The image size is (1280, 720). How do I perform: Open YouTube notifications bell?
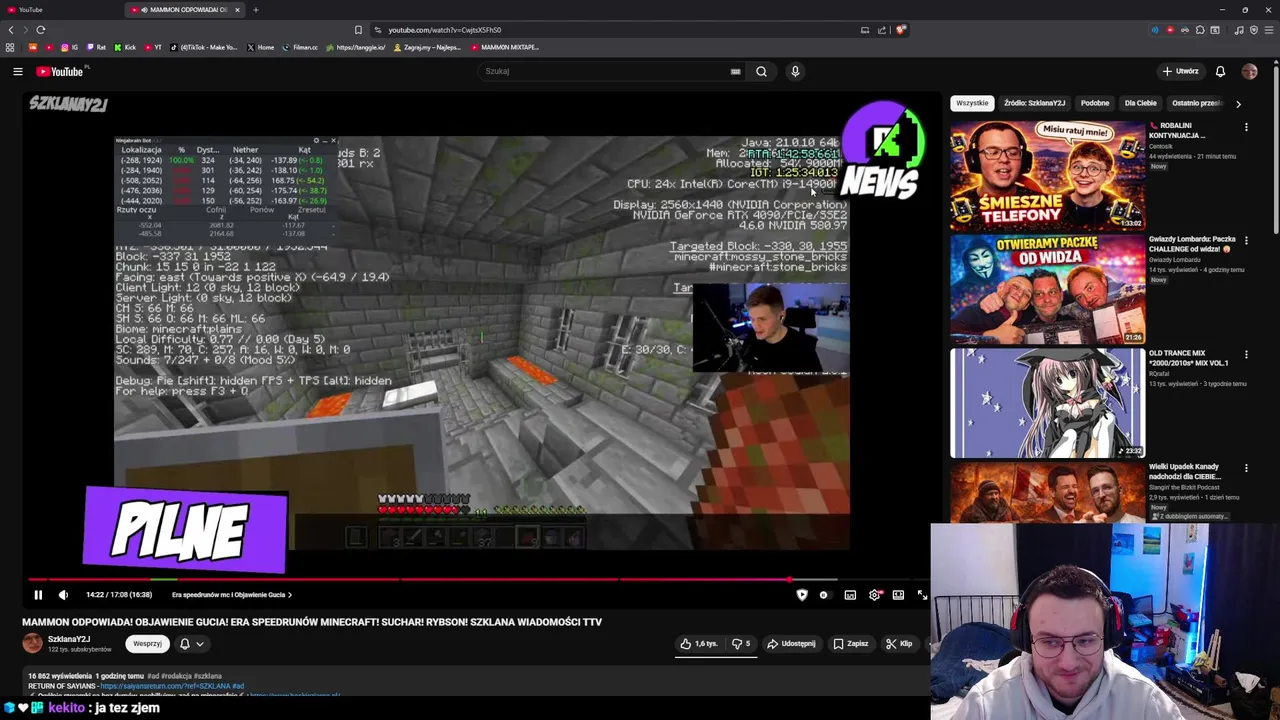pyautogui.click(x=1220, y=71)
